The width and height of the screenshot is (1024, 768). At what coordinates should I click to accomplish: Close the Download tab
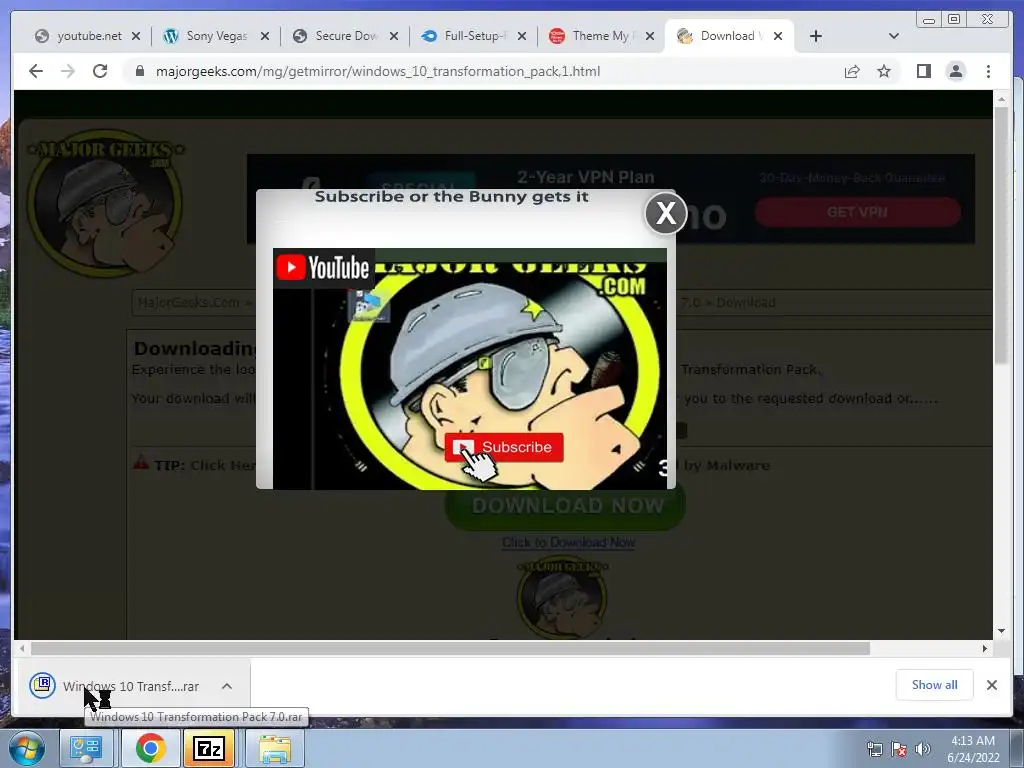pyautogui.click(x=778, y=36)
